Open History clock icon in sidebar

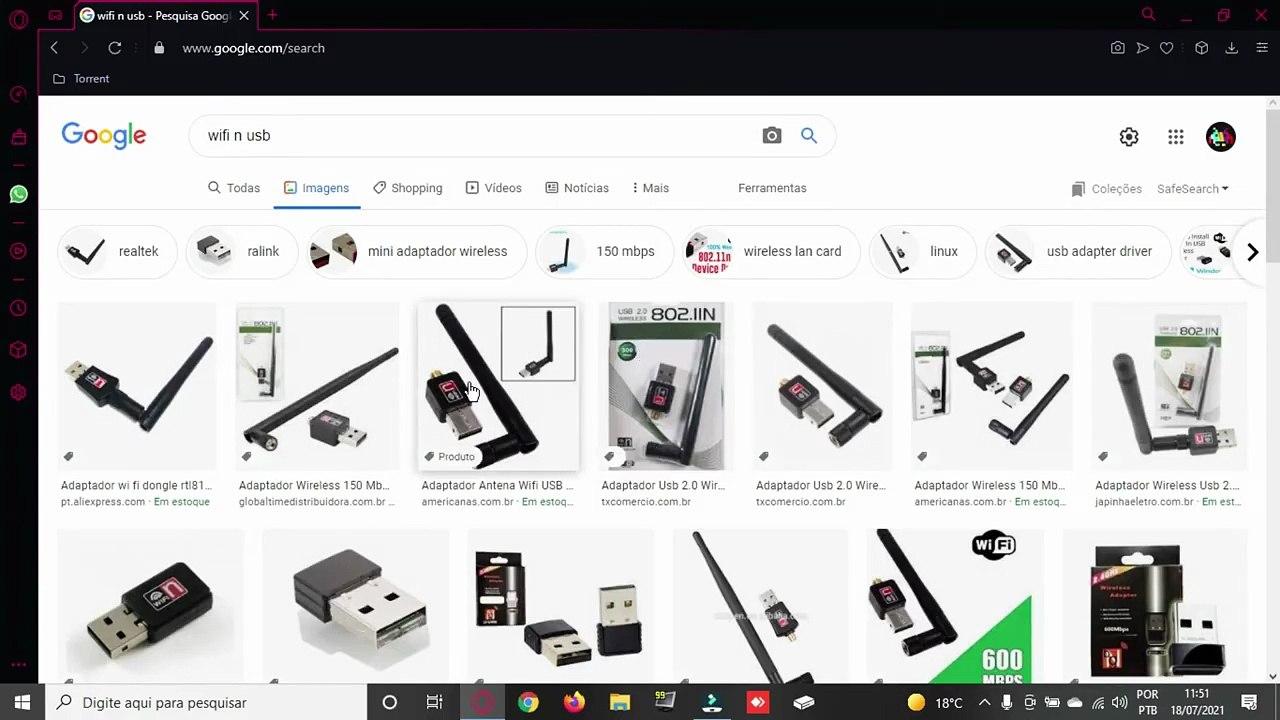click(18, 308)
